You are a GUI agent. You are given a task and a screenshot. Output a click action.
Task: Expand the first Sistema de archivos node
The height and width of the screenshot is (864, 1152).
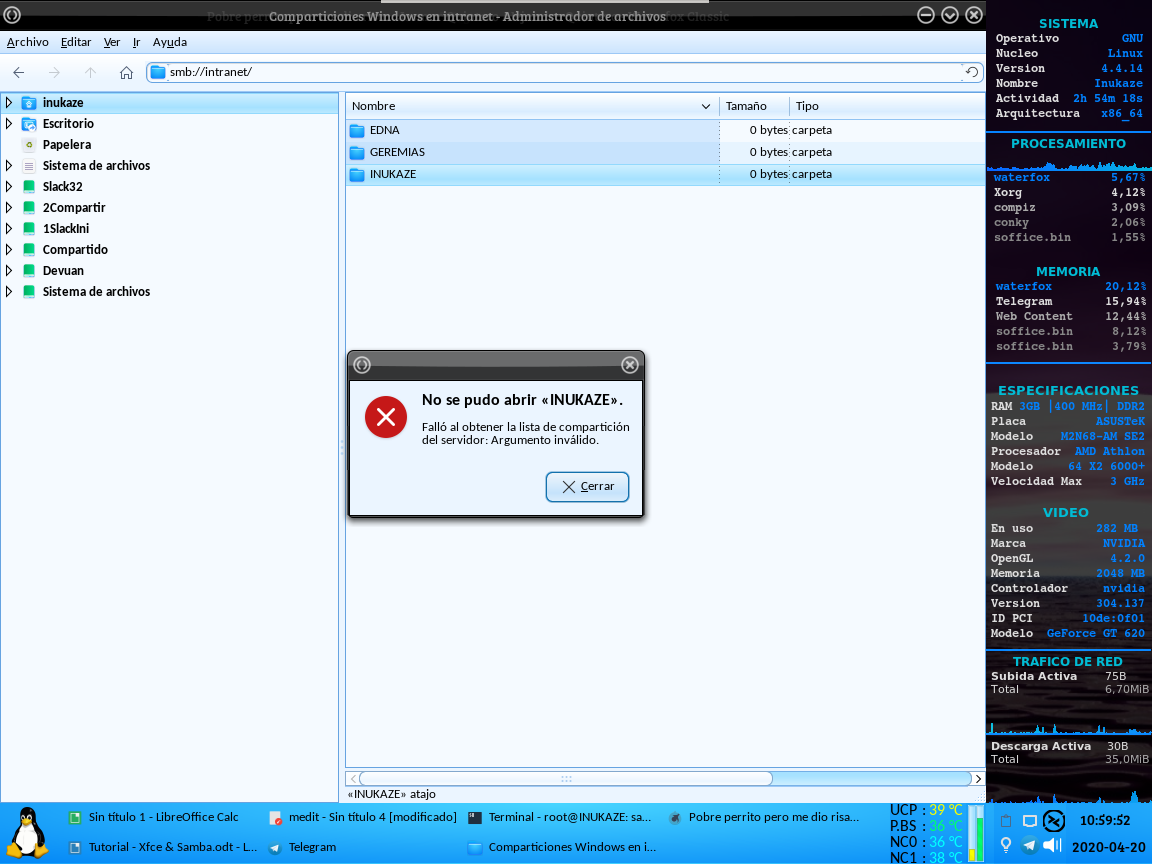(x=9, y=165)
